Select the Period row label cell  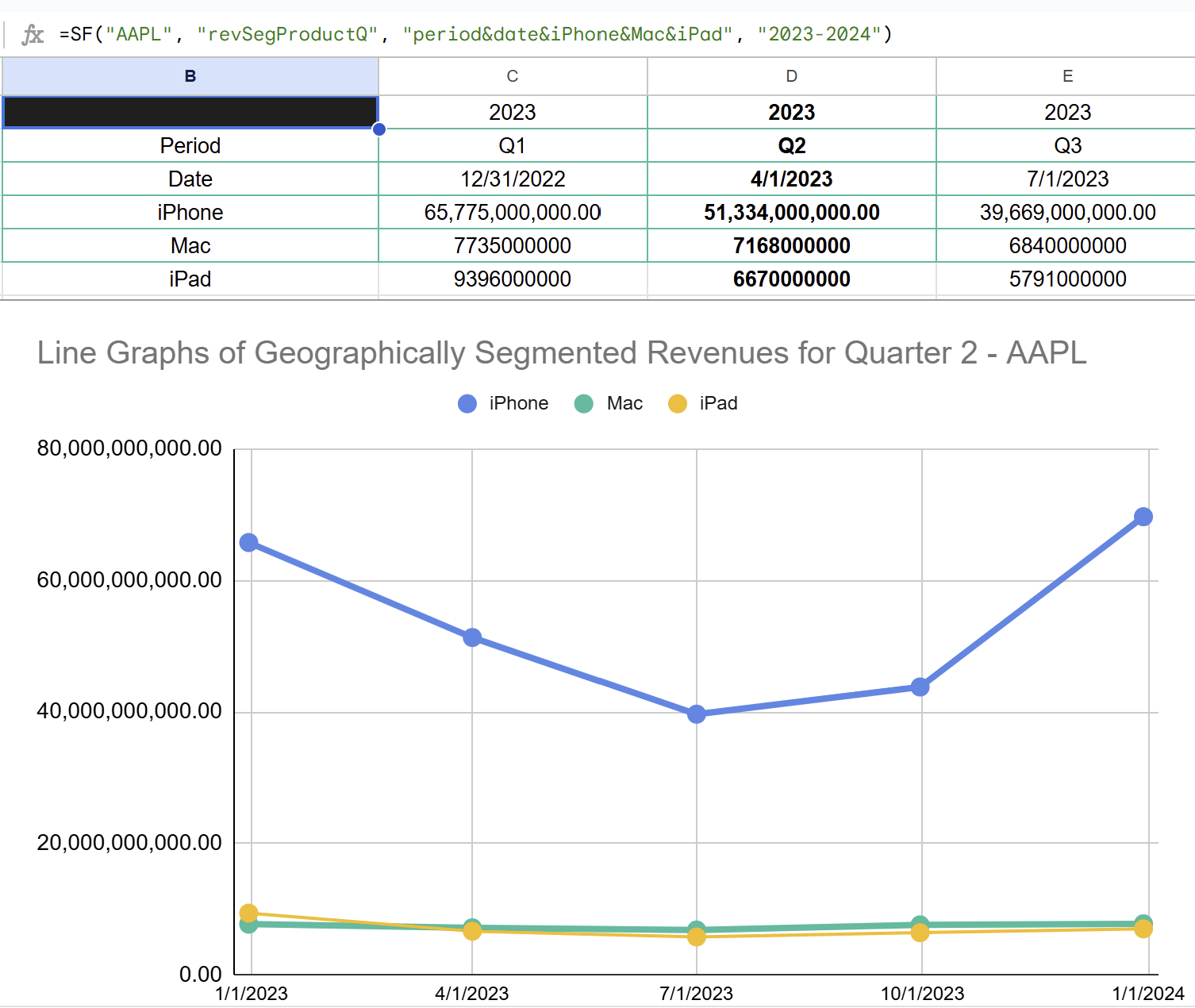(190, 145)
